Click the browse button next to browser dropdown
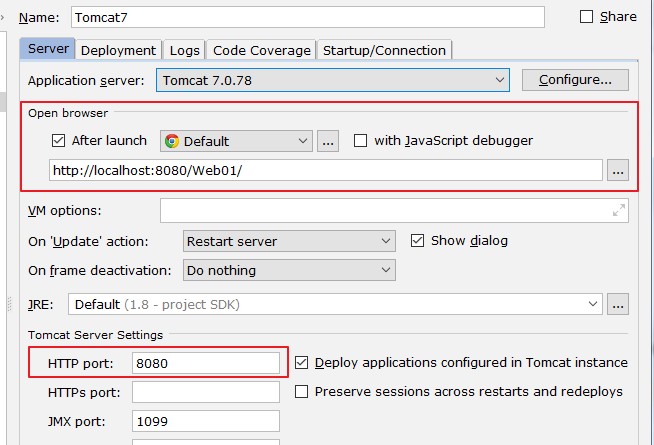This screenshot has width=654, height=445. click(328, 141)
